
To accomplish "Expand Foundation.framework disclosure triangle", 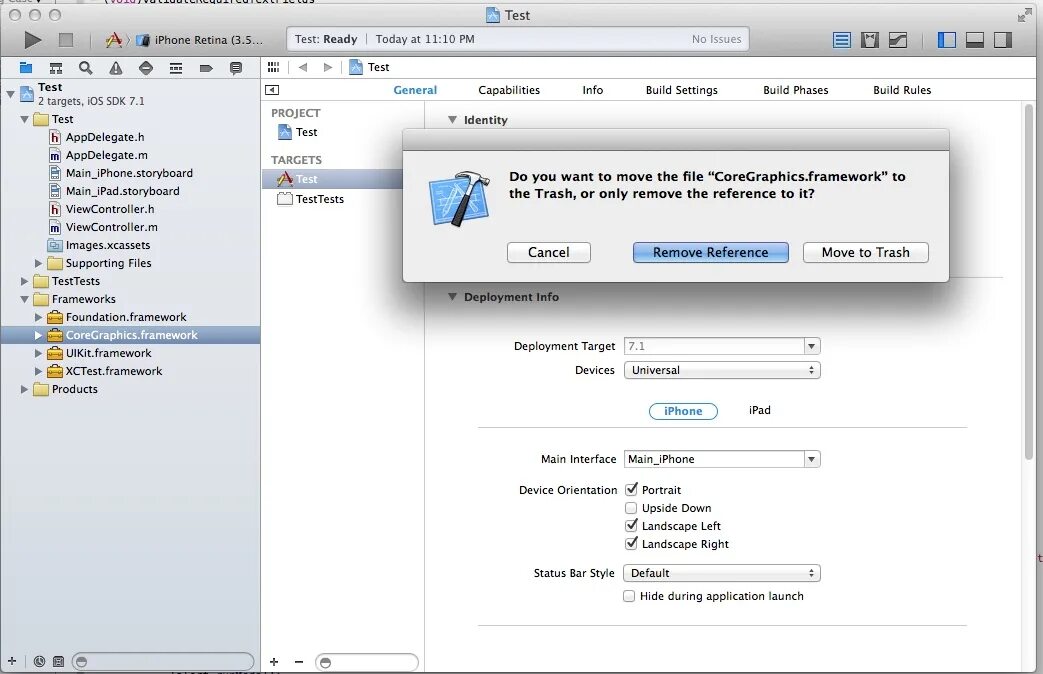I will 39,317.
